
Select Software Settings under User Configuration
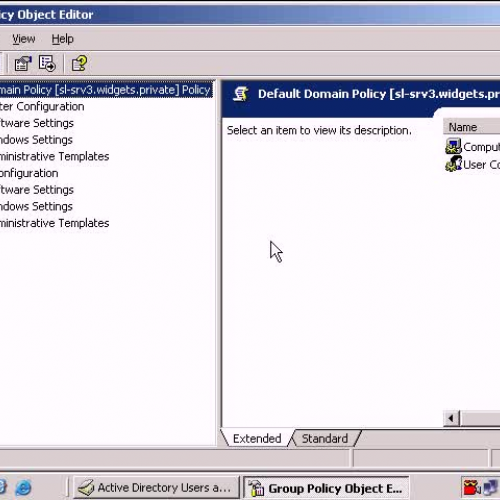pyautogui.click(x=37, y=190)
